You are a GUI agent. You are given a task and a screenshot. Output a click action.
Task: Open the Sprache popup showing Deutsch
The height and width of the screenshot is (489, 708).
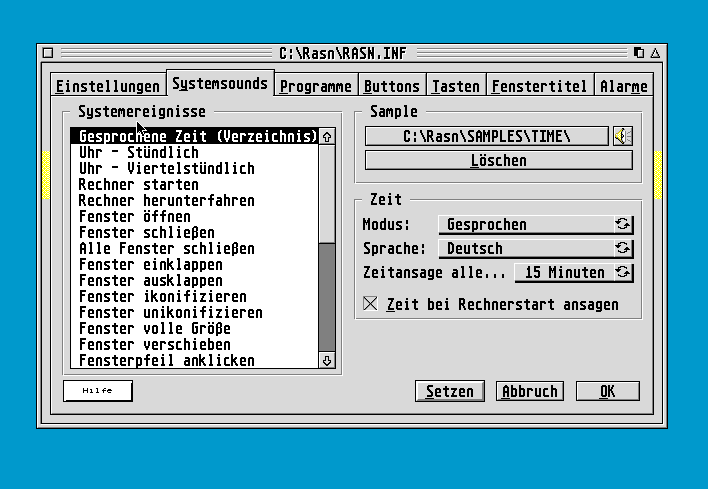[525, 249]
